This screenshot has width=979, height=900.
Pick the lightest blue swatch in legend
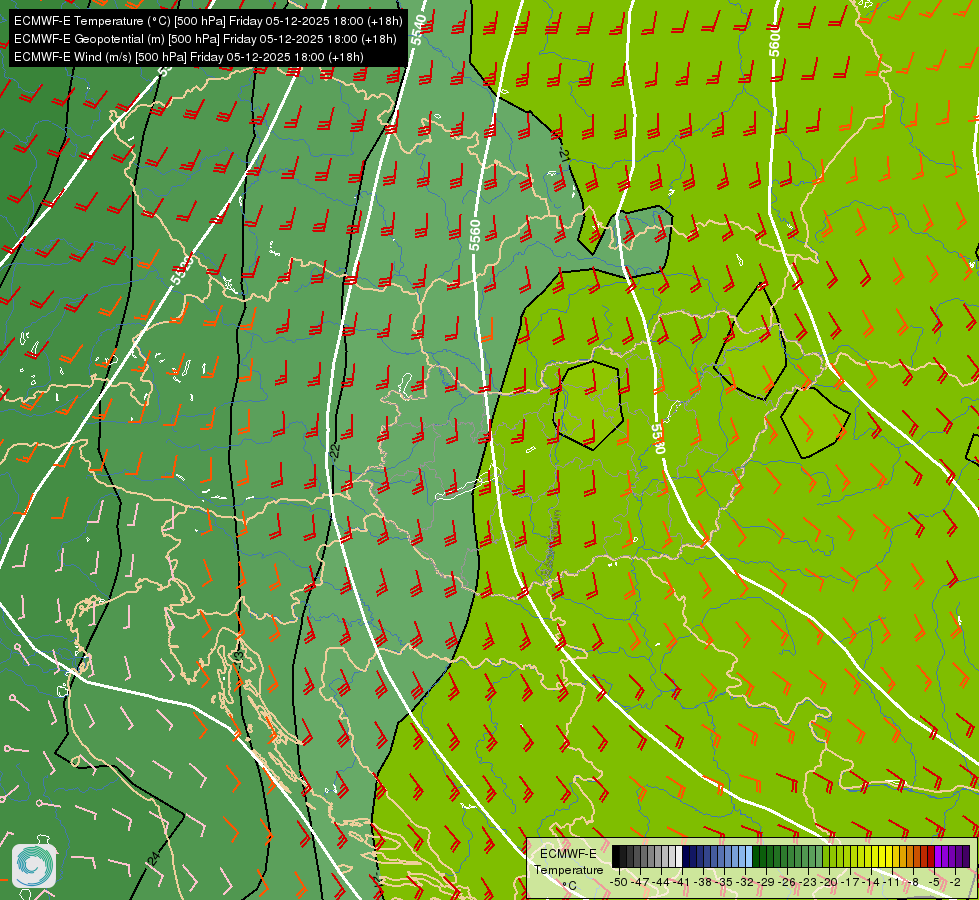tap(749, 856)
